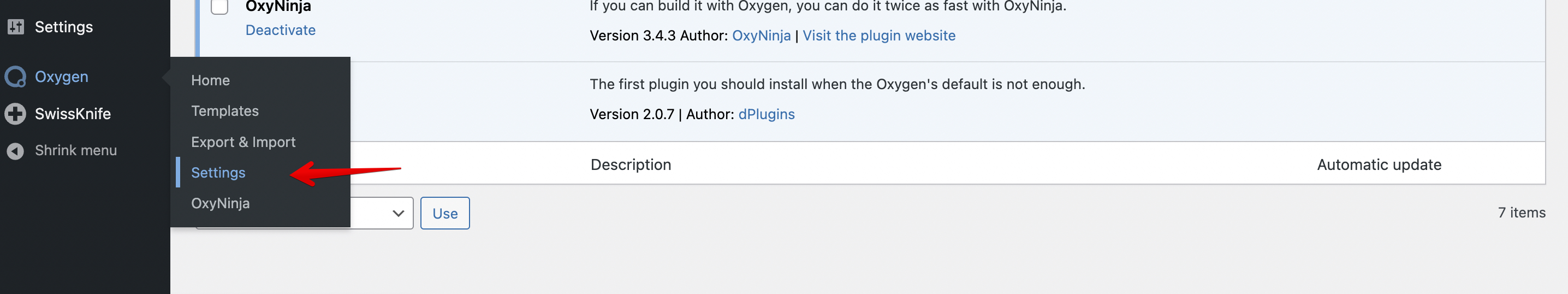Choose OxyNinja in Oxygen submenu

point(221,203)
